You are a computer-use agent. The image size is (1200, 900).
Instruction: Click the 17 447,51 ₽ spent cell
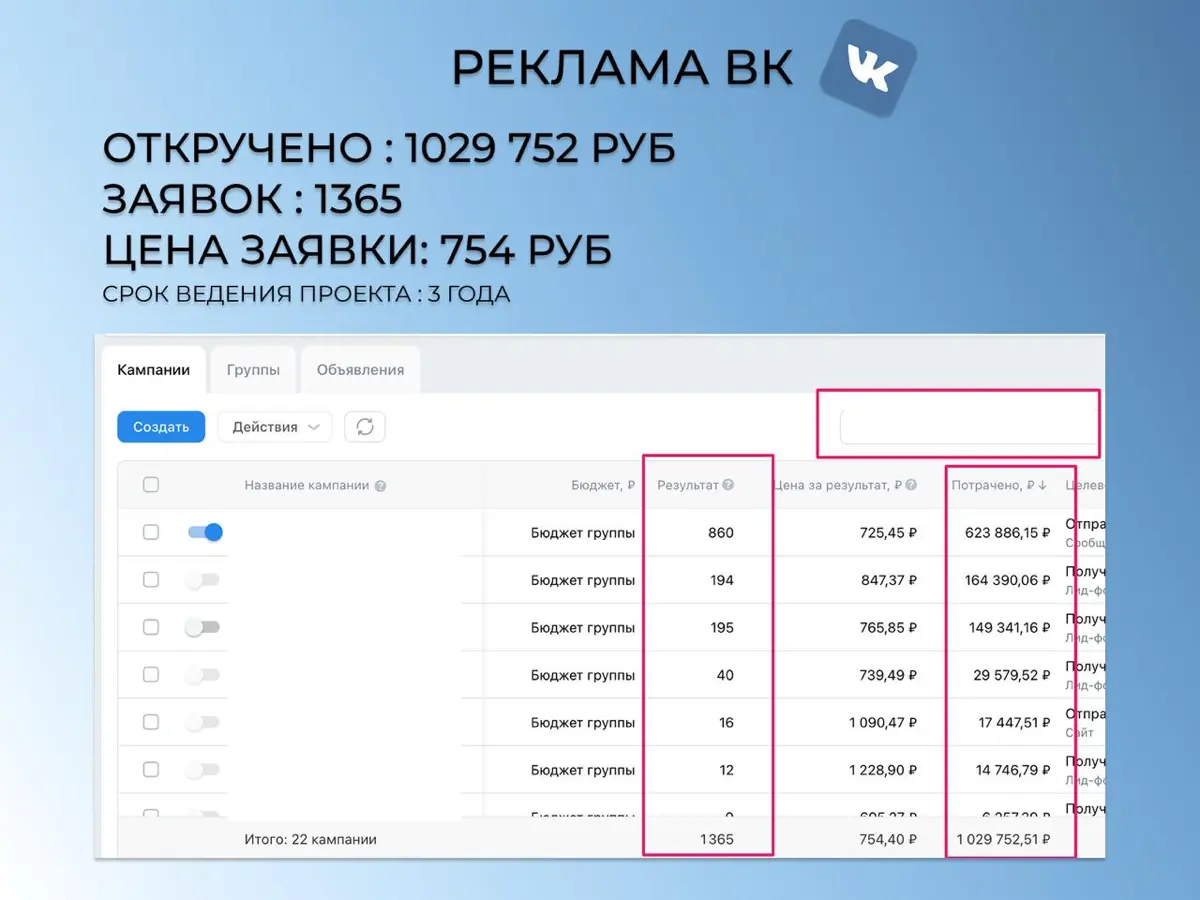point(1014,723)
